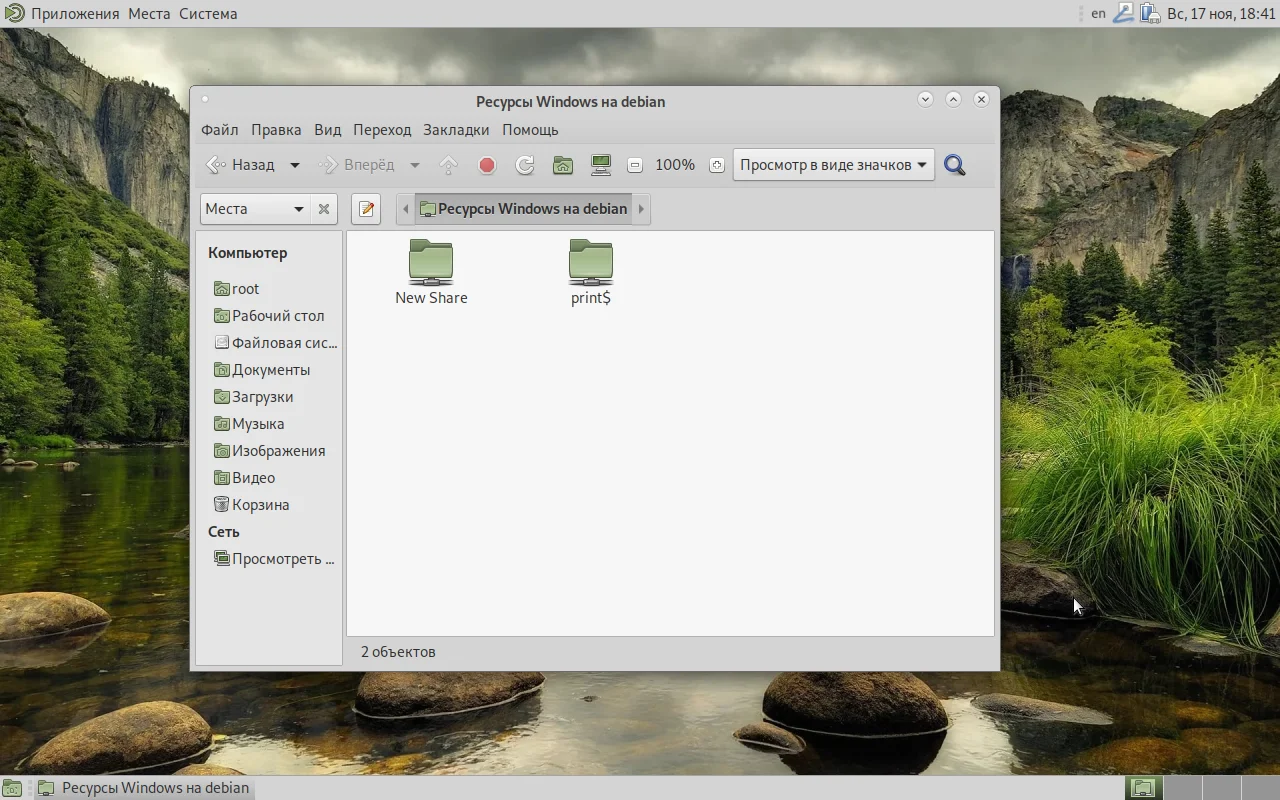Screen dimensions: 1280x800
Task: Click the zoom out minus icon
Action: point(635,165)
